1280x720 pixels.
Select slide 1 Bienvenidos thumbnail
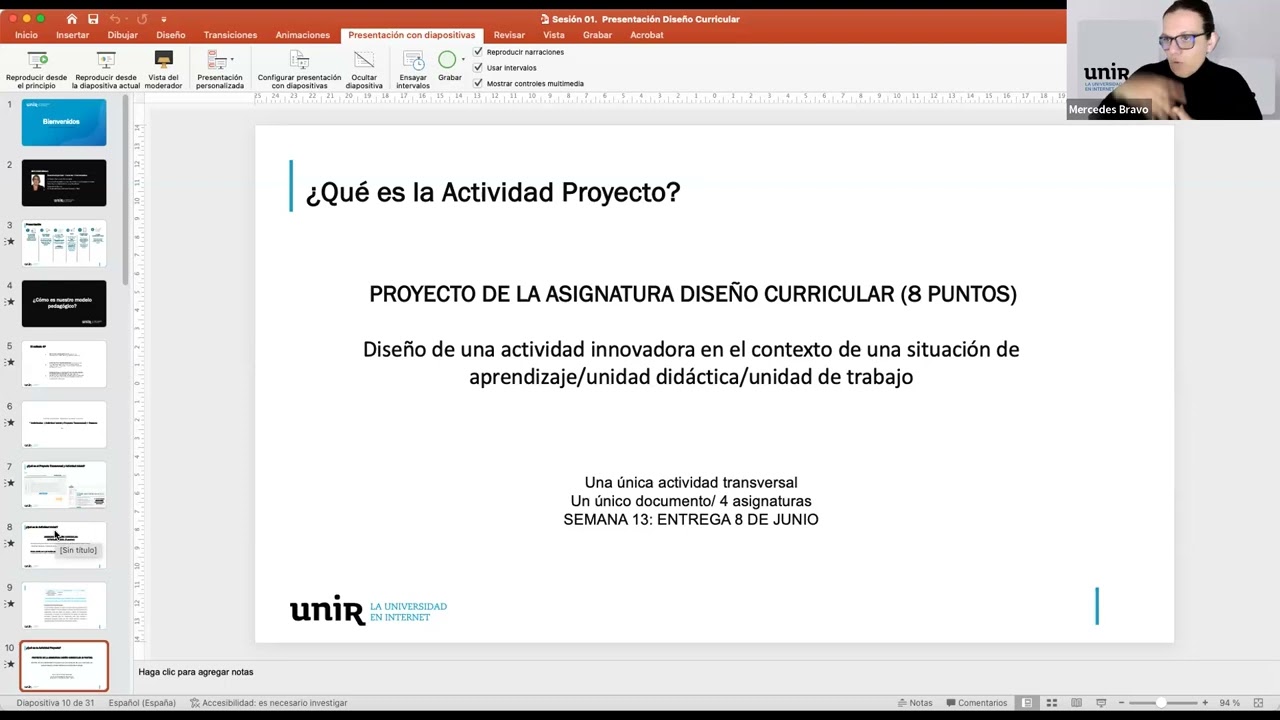click(64, 122)
